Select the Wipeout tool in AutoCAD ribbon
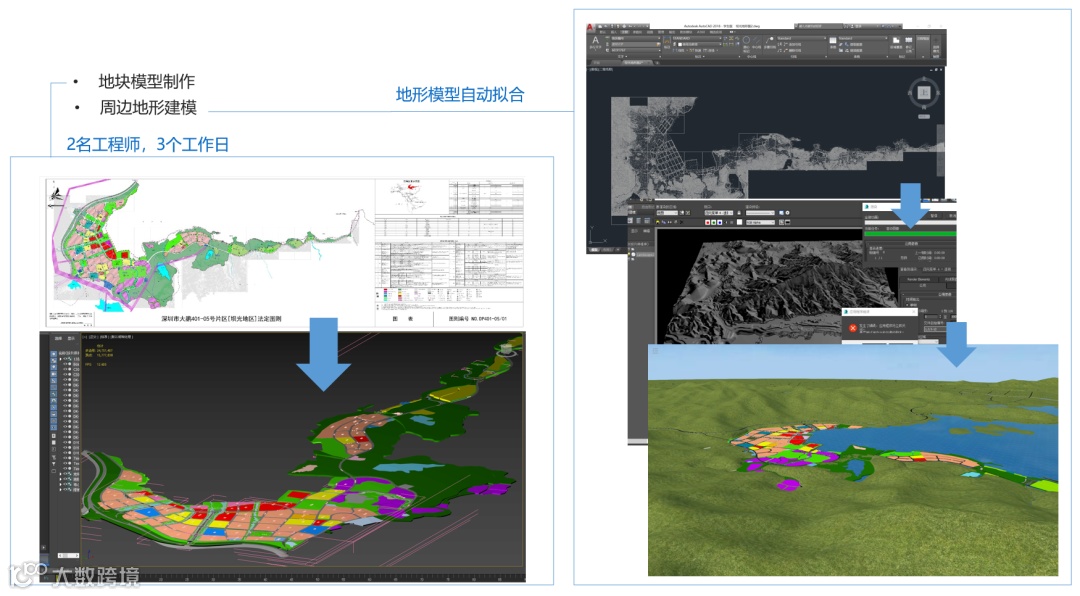The height and width of the screenshot is (596, 1080). pyautogui.click(x=895, y=42)
